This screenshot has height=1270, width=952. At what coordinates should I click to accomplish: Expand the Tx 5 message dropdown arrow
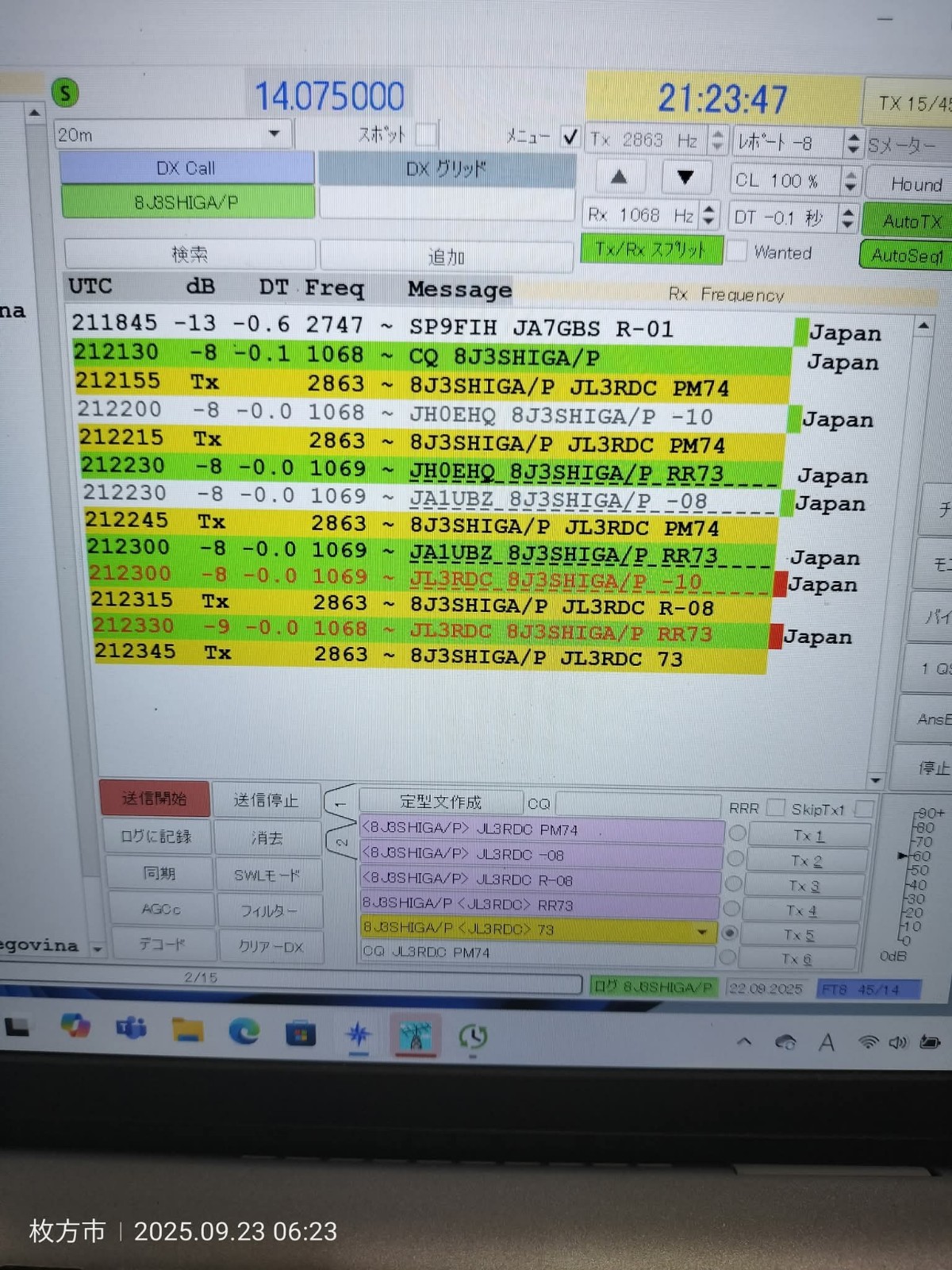click(702, 932)
